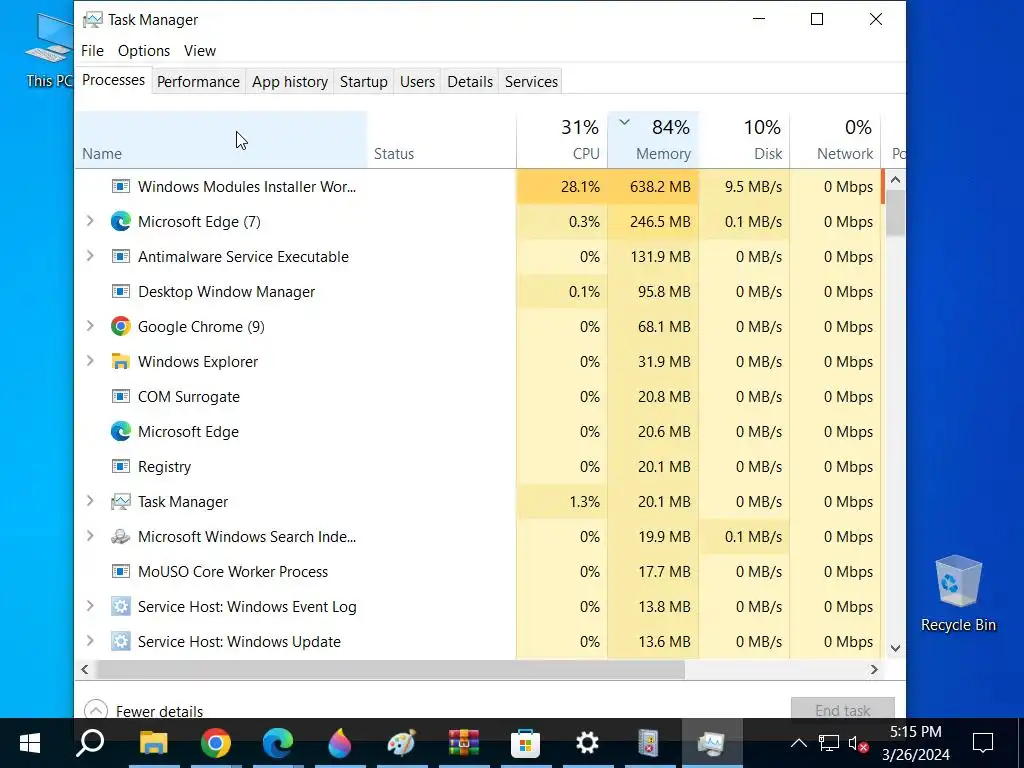Screen dimensions: 1024x768
Task: Click the taskbar clock showing 5:15 PM
Action: 916,743
